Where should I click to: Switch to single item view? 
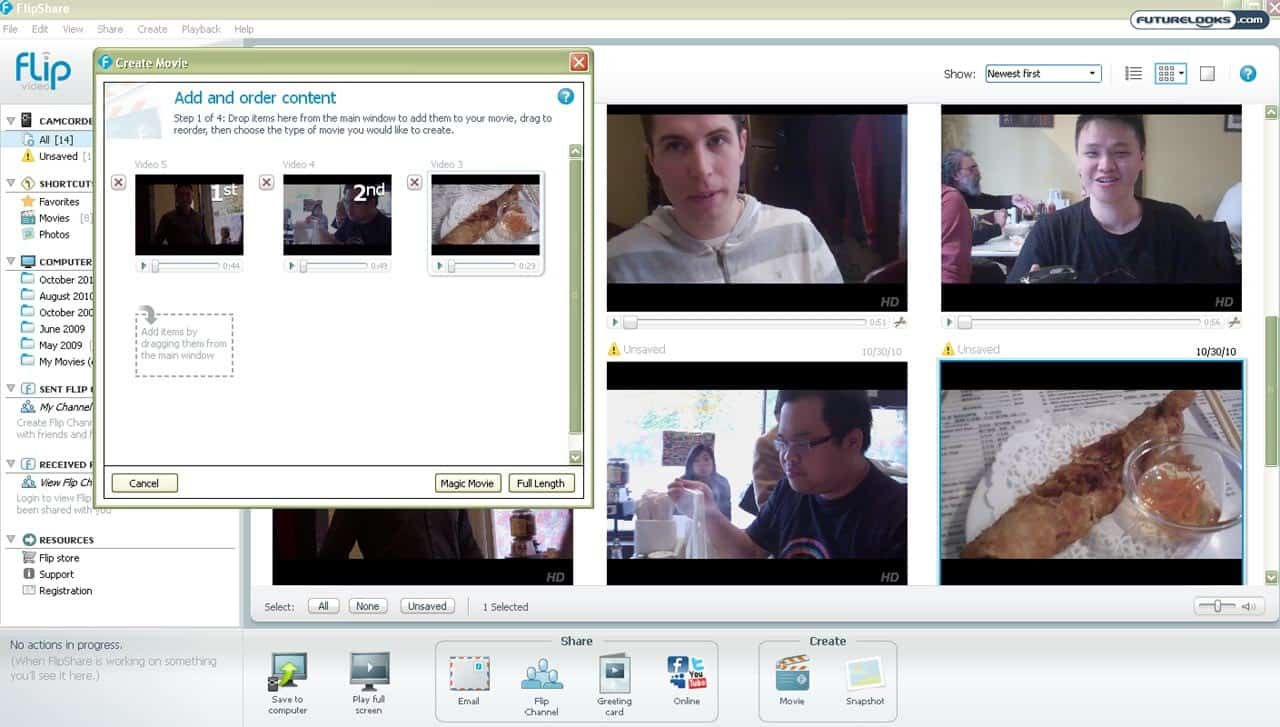1207,74
